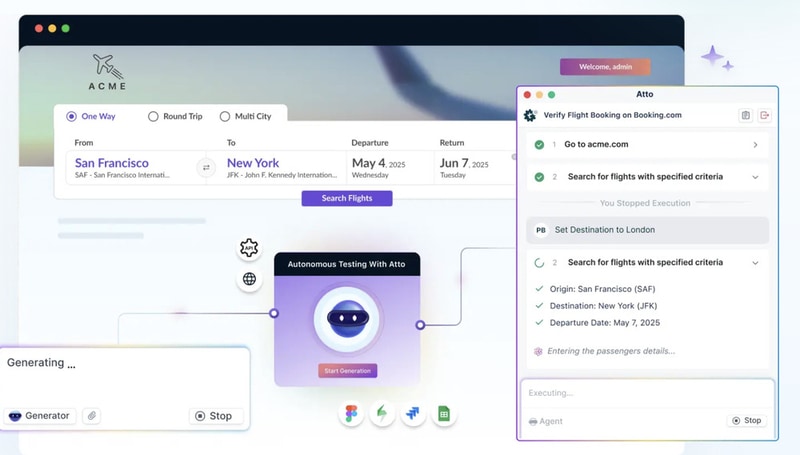Click the API gear icon
Screen dimensions: 800x455
(249, 248)
